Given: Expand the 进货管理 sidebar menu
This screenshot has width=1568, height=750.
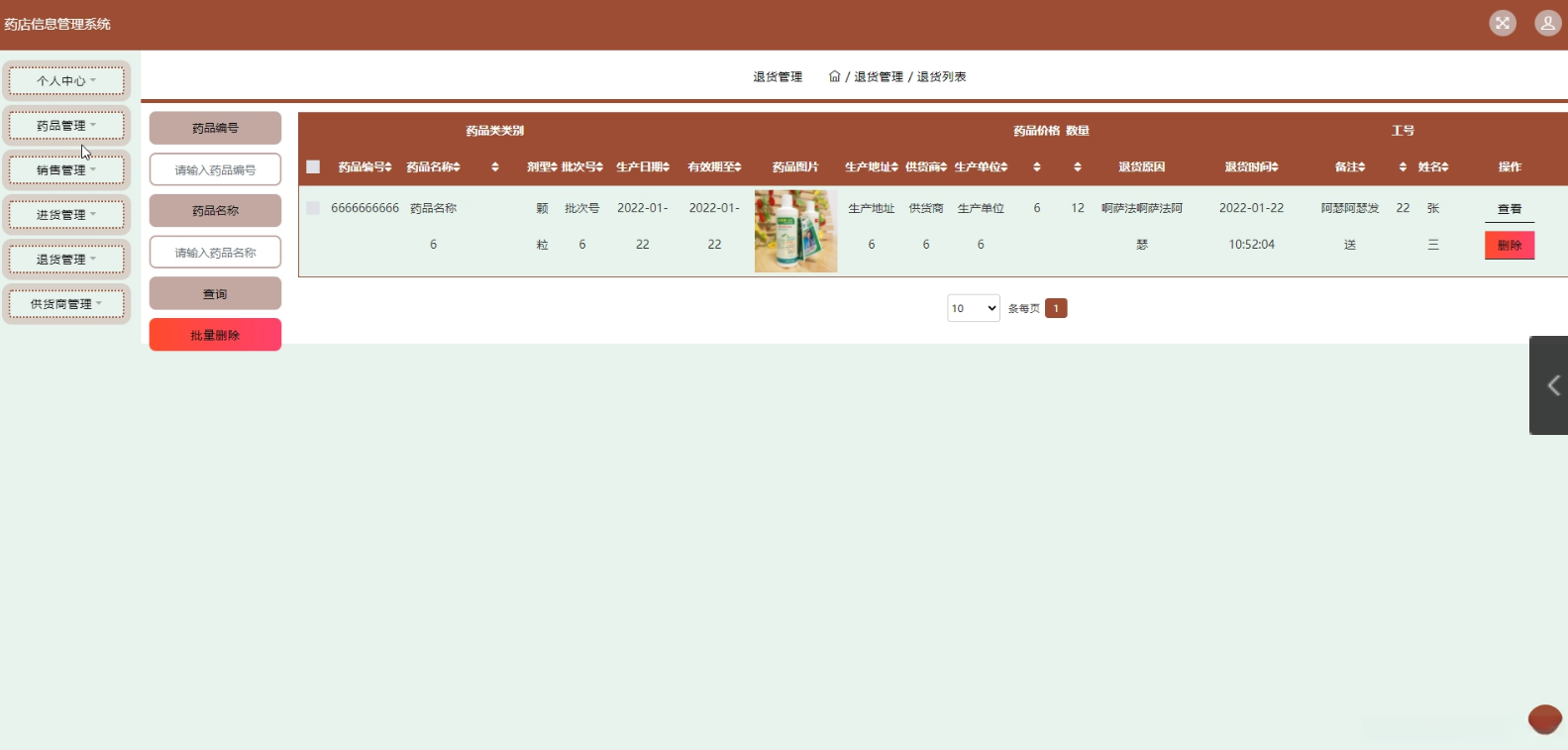Looking at the screenshot, I should [x=66, y=215].
